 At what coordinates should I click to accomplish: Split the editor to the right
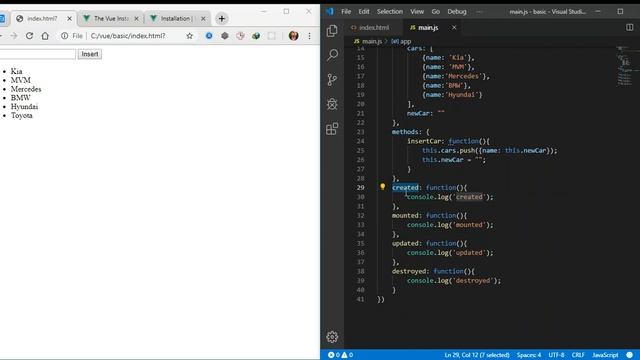click(629, 27)
